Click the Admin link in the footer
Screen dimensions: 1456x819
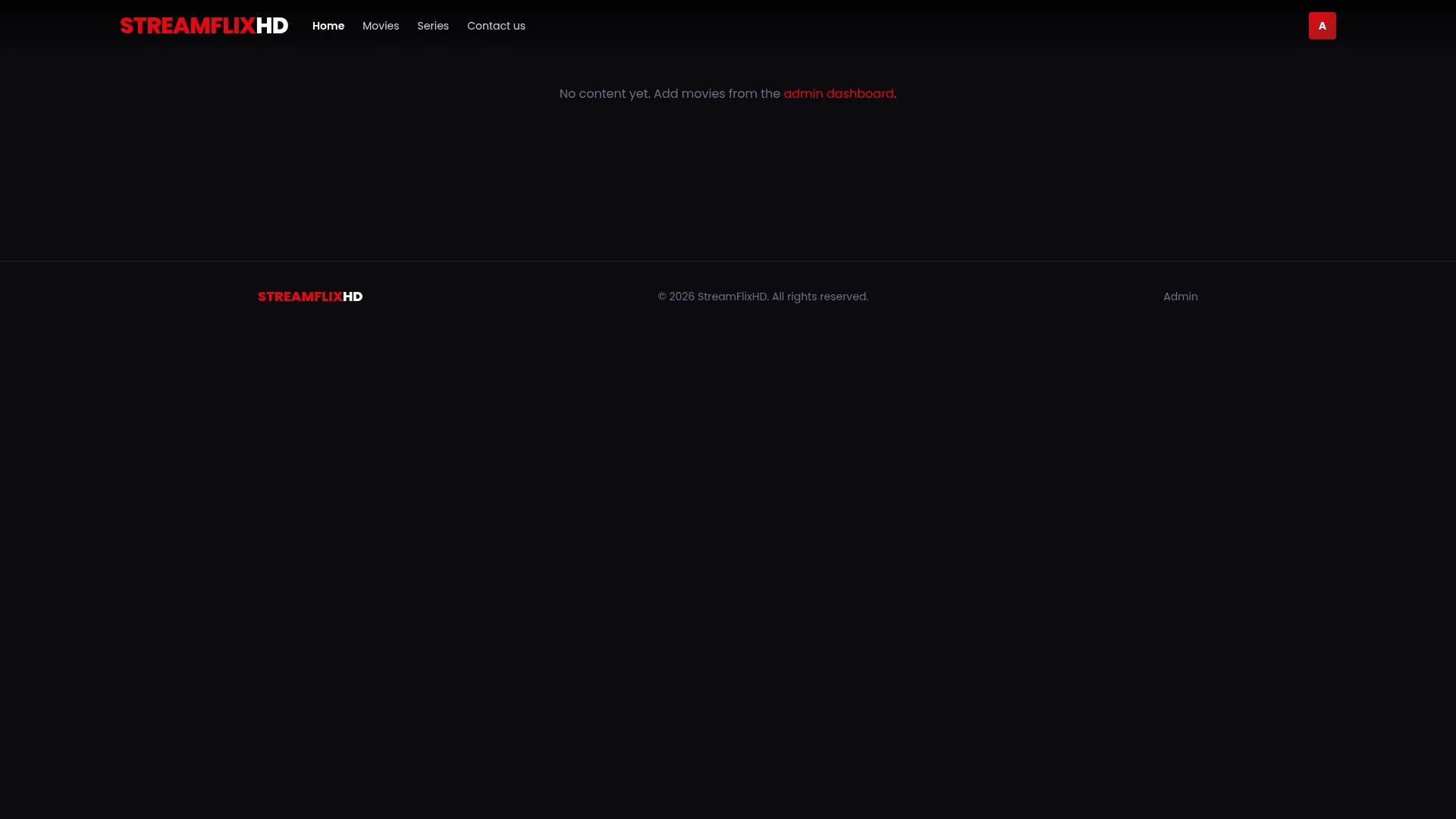1181,297
